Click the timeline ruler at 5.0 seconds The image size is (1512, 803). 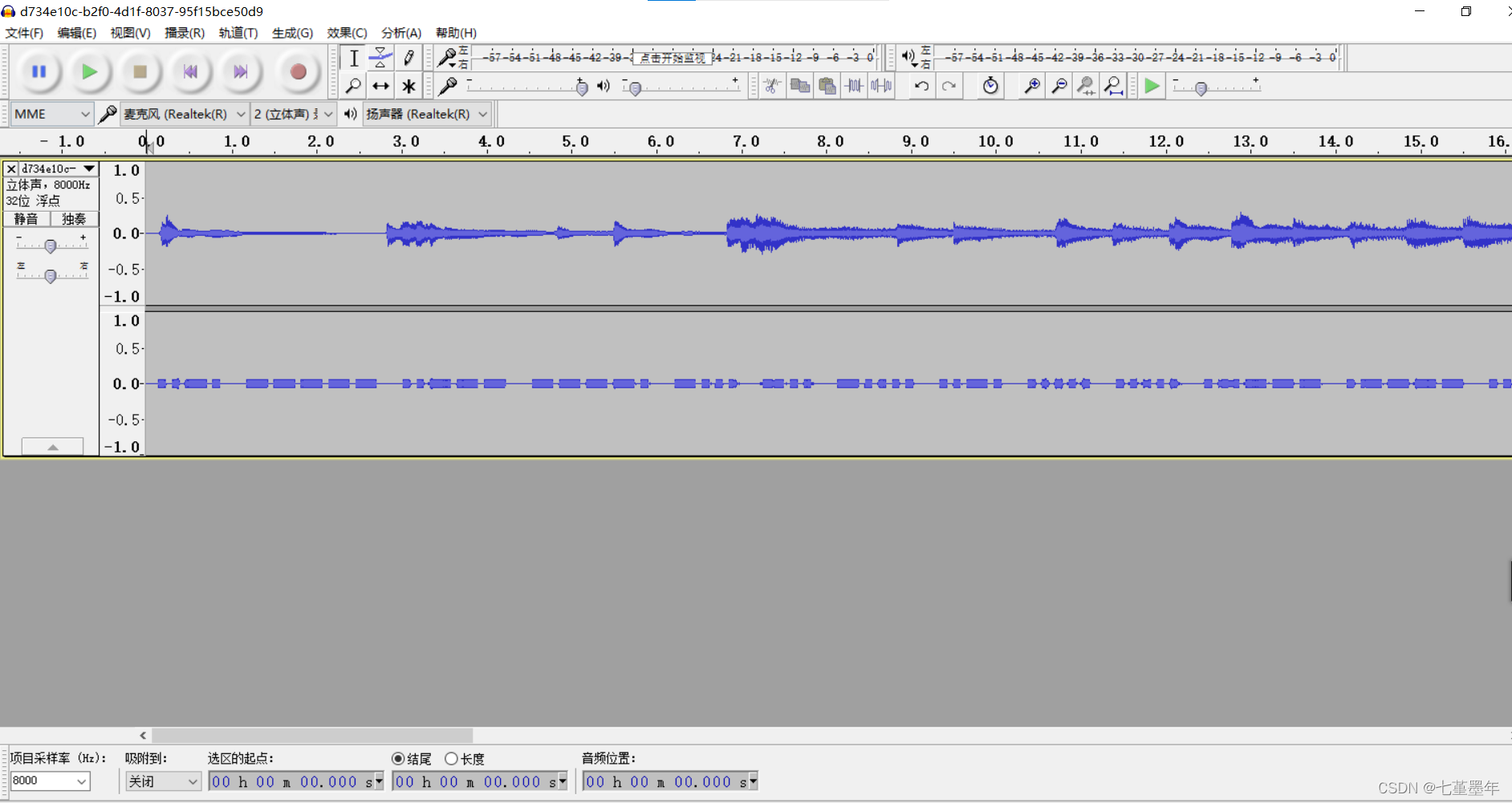pyautogui.click(x=575, y=142)
